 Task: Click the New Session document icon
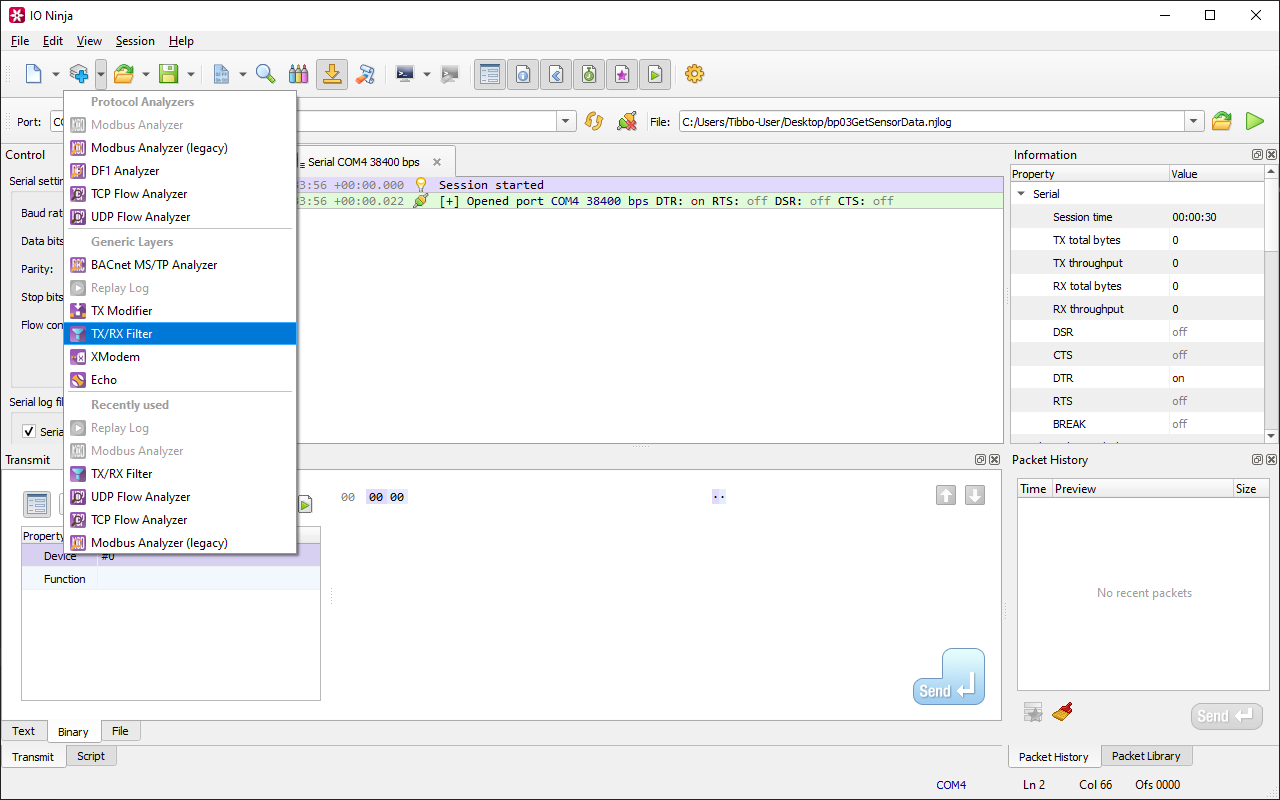34,74
